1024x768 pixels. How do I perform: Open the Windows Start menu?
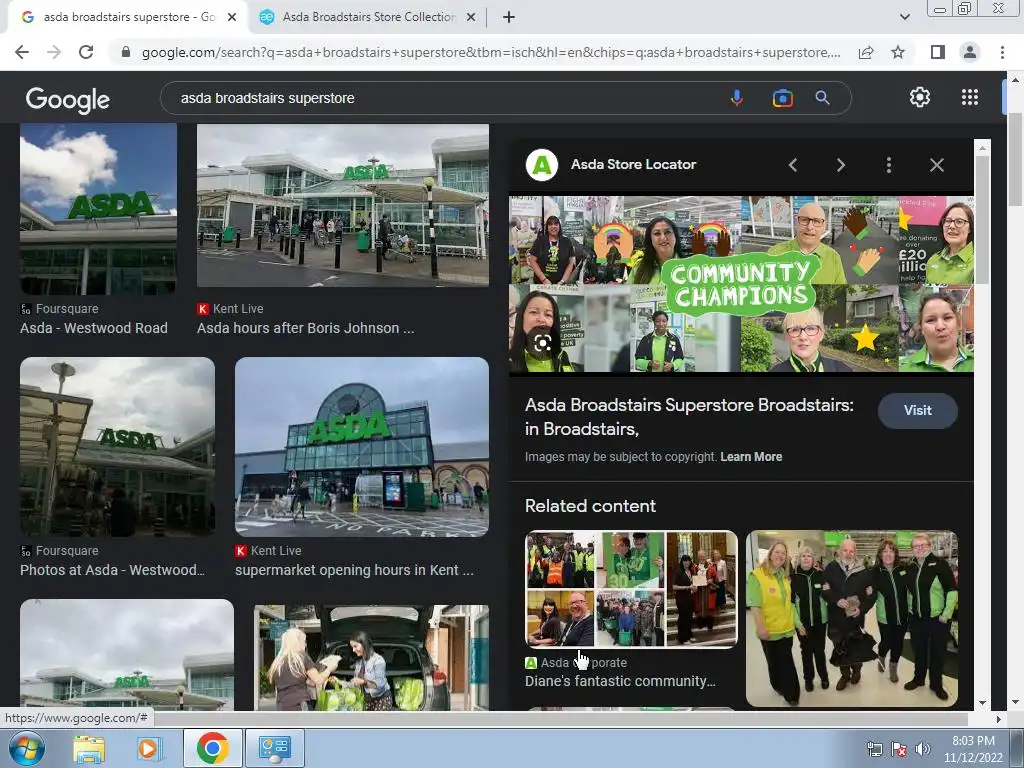tap(27, 748)
